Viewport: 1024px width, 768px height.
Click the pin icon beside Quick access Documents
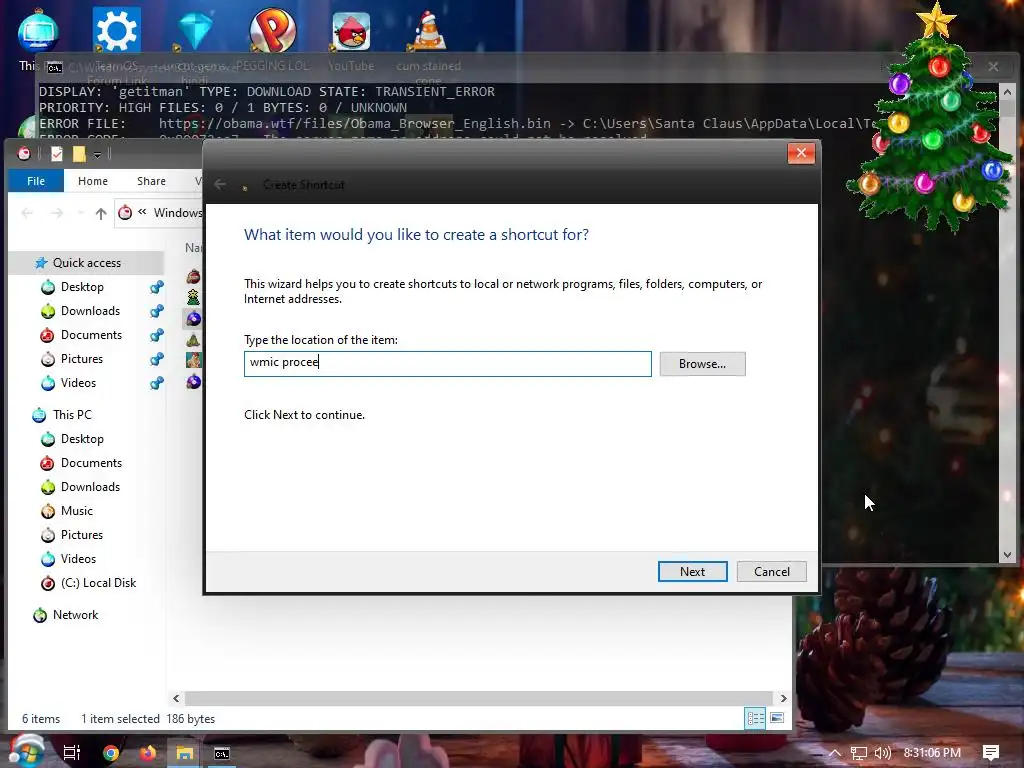[x=157, y=335]
